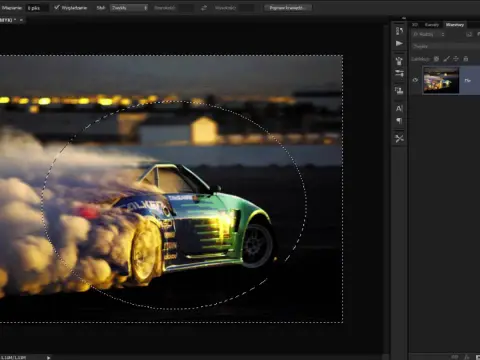Image resolution: width=480 pixels, height=360 pixels.
Task: Open the Actions panel play icon
Action: [399, 44]
